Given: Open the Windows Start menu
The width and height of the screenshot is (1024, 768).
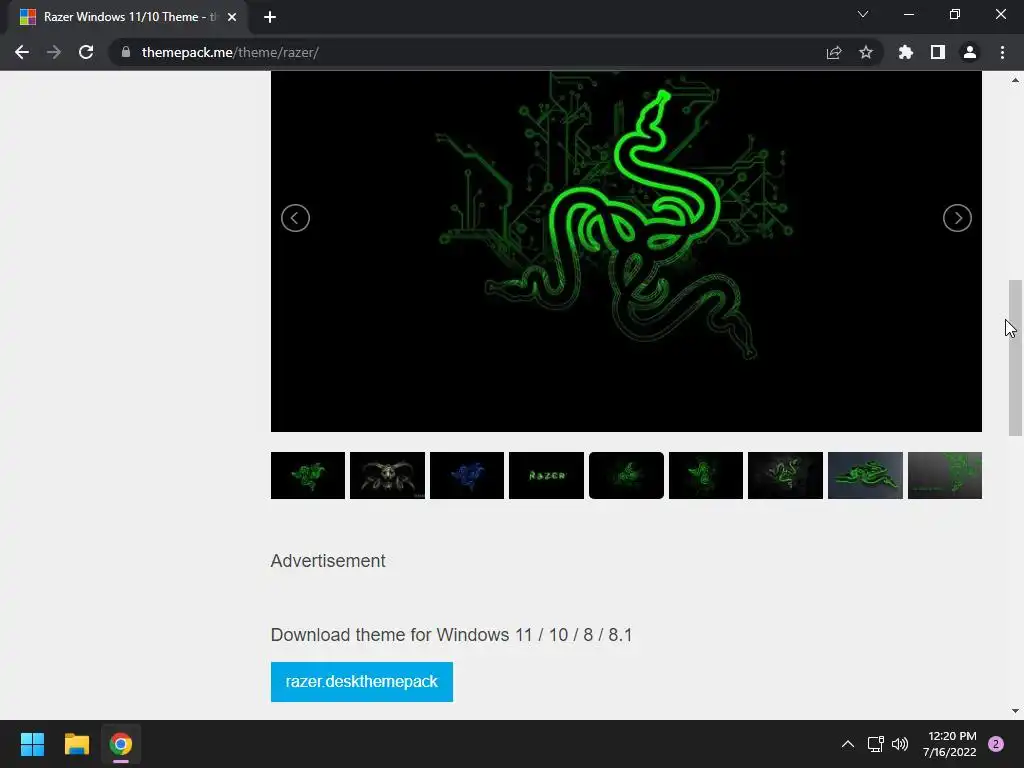Looking at the screenshot, I should pos(32,744).
